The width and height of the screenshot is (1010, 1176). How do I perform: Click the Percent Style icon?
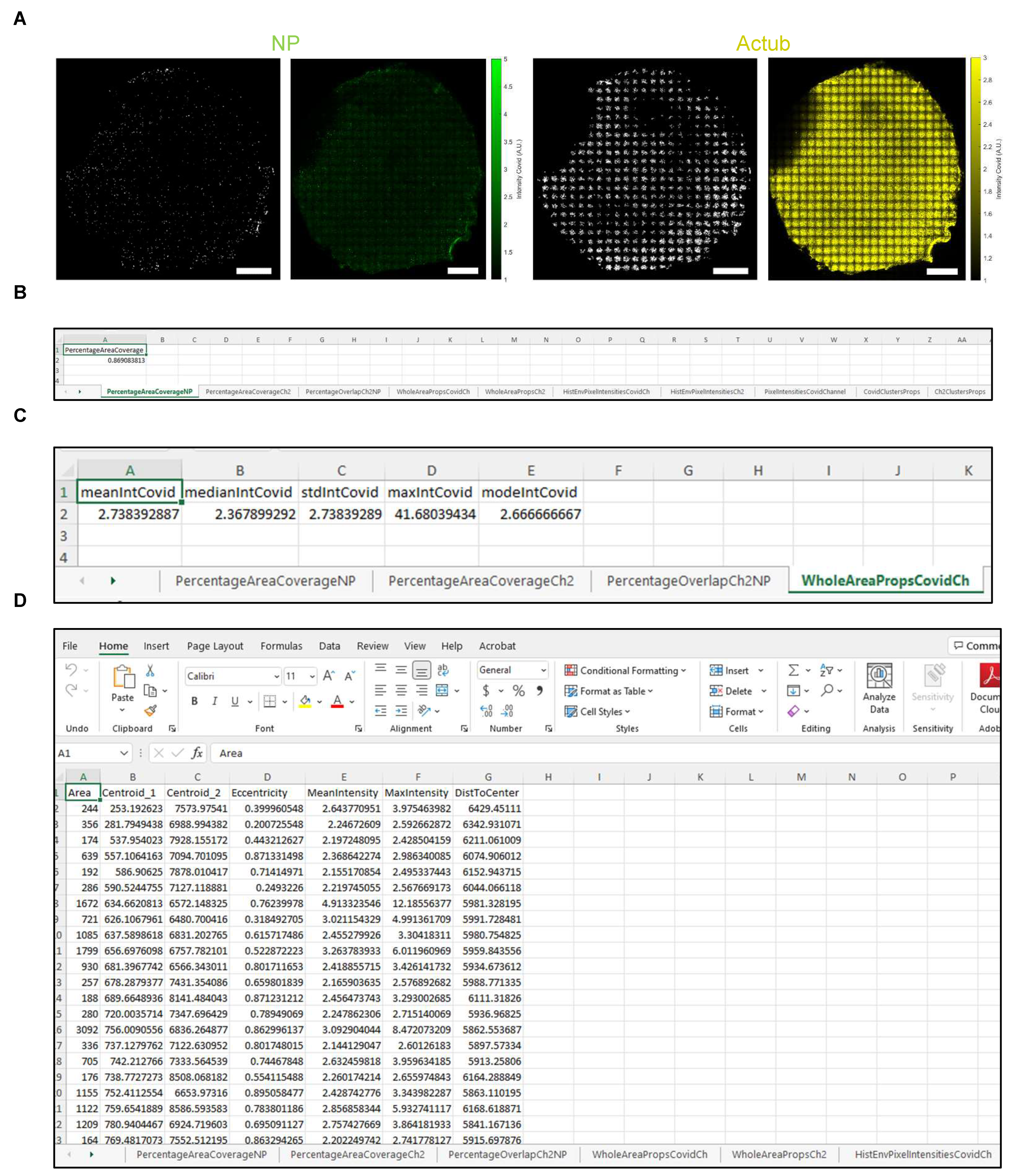[518, 691]
